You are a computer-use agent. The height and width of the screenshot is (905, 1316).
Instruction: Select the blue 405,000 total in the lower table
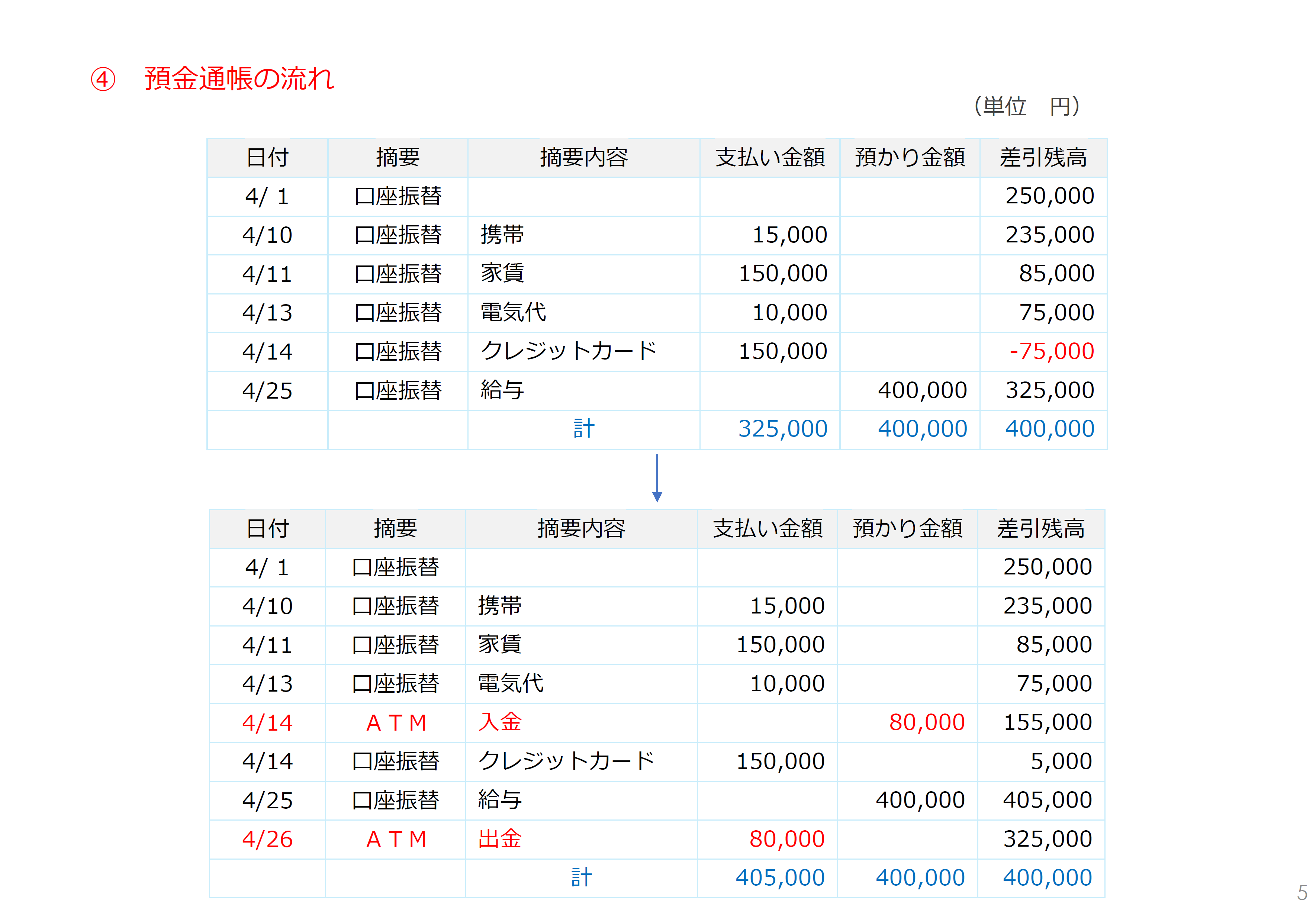780,878
